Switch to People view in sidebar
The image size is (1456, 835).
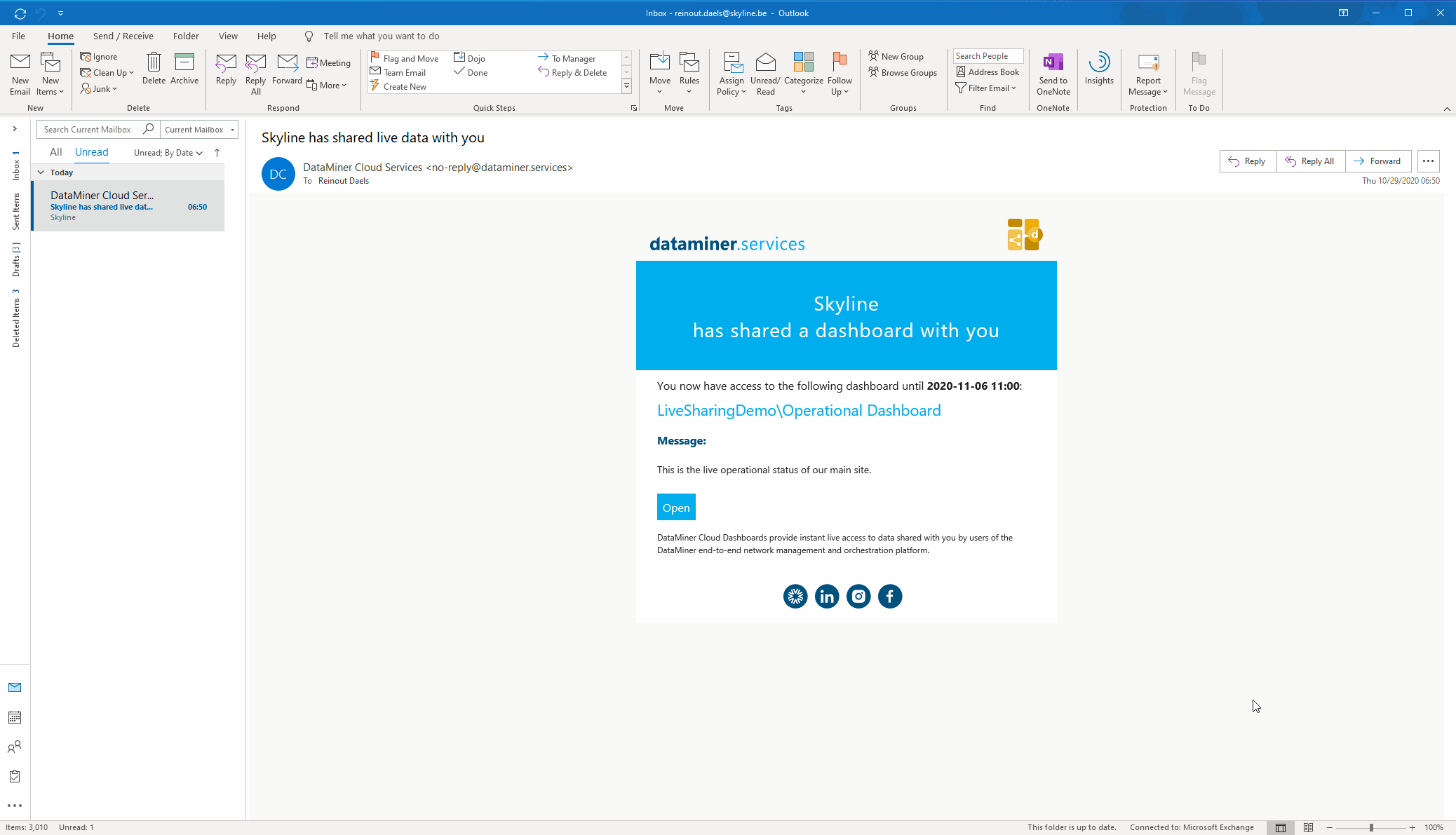tap(15, 747)
